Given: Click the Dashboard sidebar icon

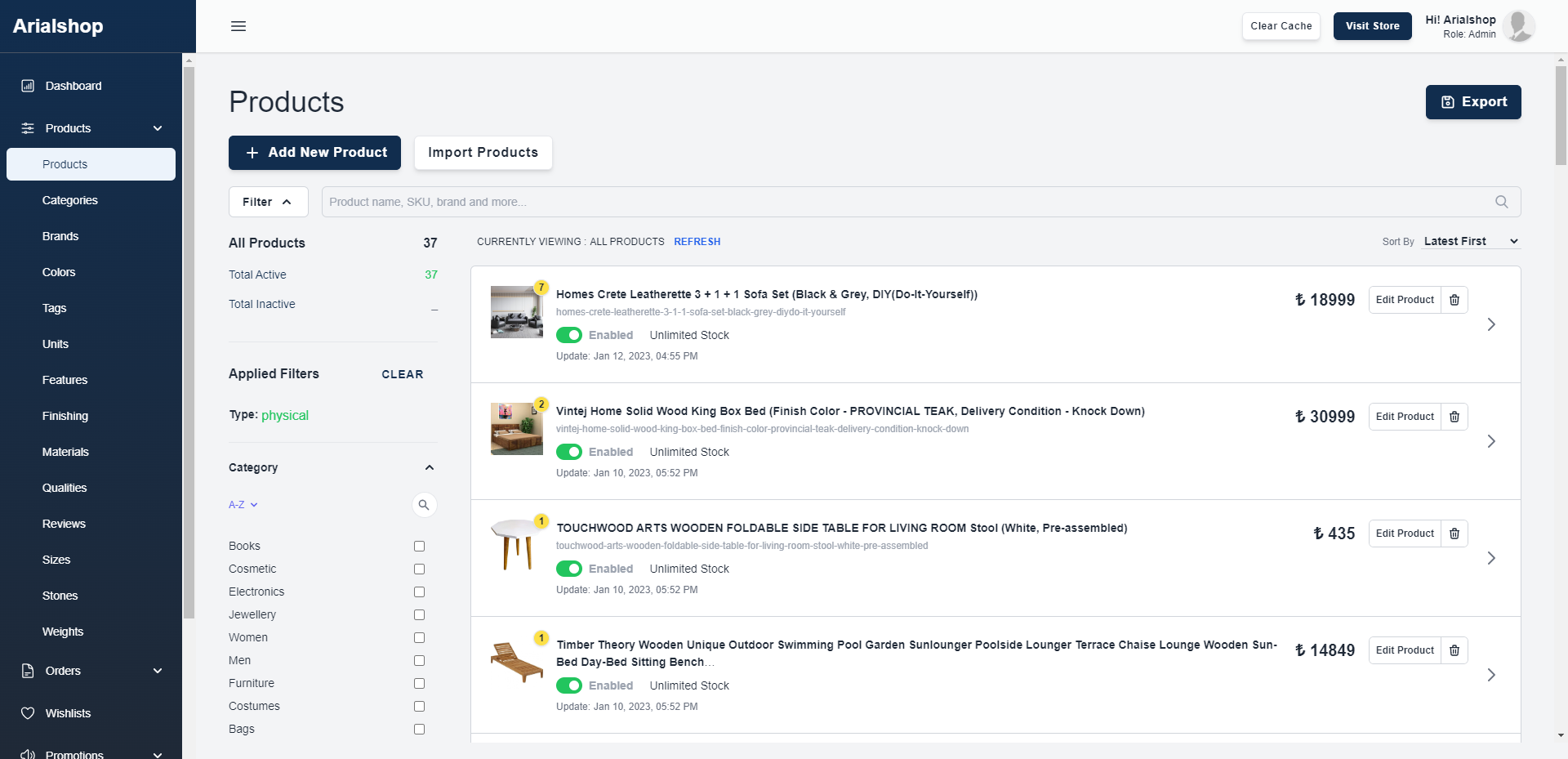Looking at the screenshot, I should pos(28,86).
